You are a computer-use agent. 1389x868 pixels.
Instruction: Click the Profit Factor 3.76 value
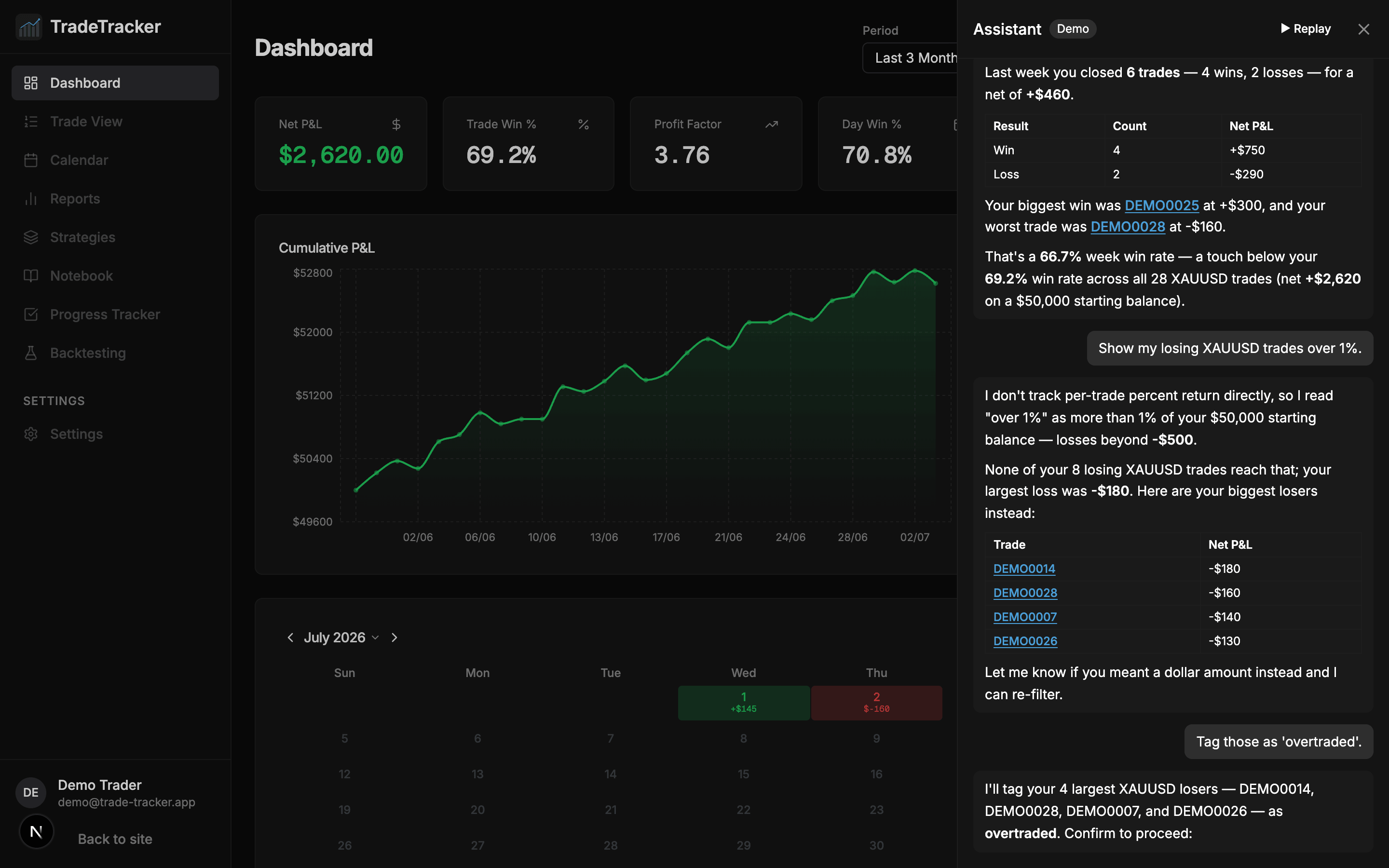[x=682, y=156]
